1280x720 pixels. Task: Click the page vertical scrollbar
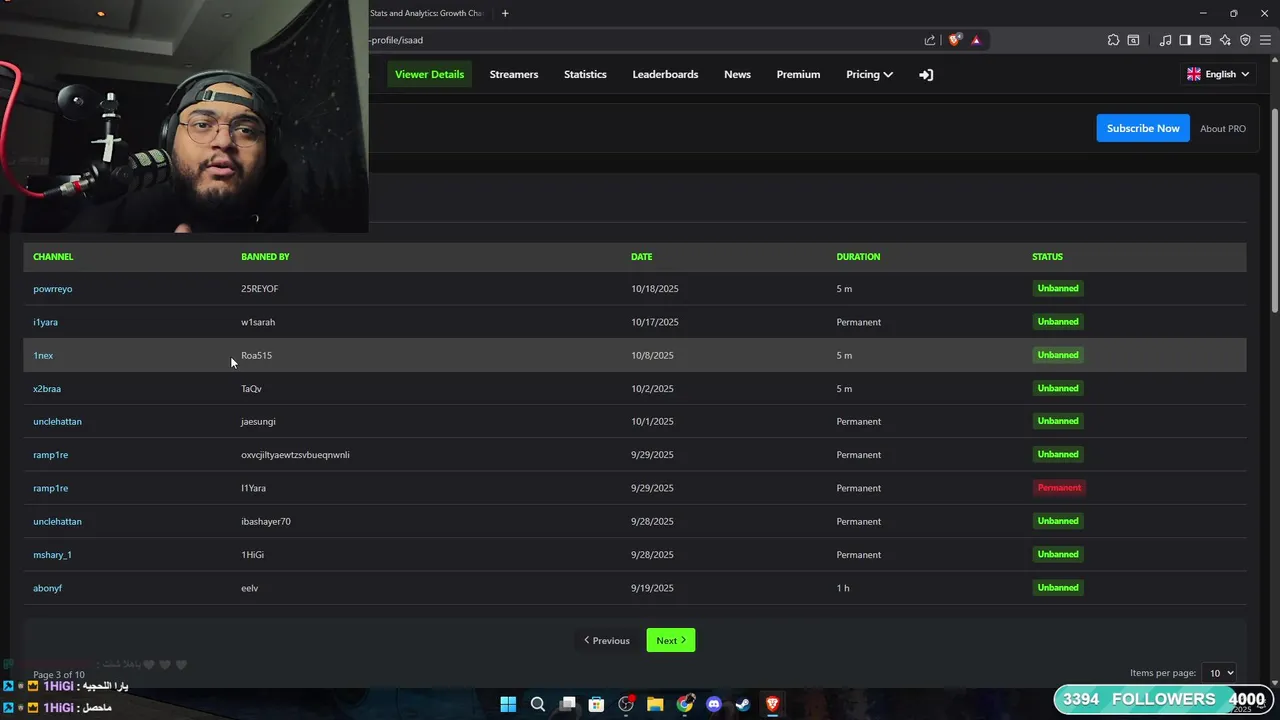[1275, 210]
